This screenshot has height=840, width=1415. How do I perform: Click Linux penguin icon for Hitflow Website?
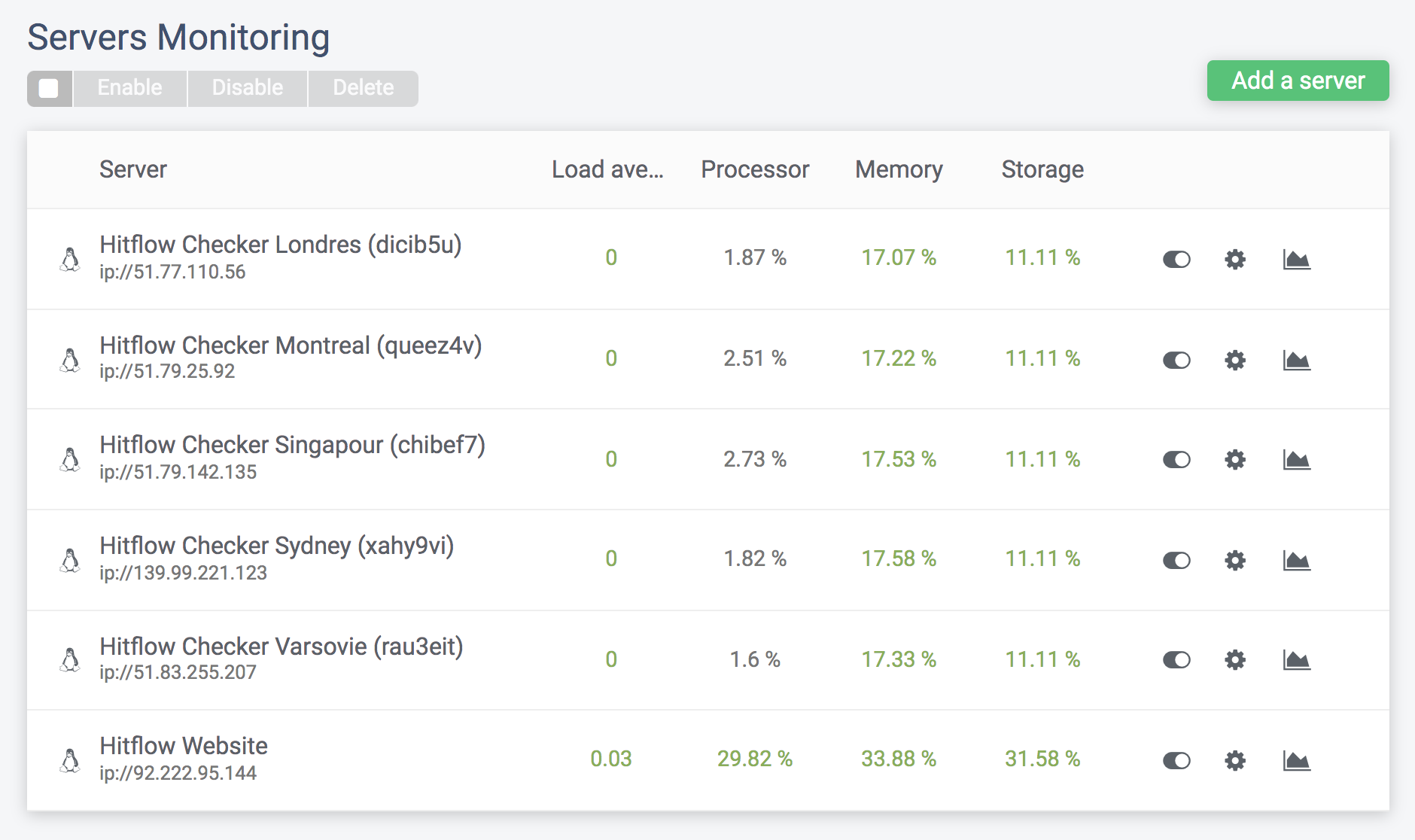pyautogui.click(x=70, y=761)
